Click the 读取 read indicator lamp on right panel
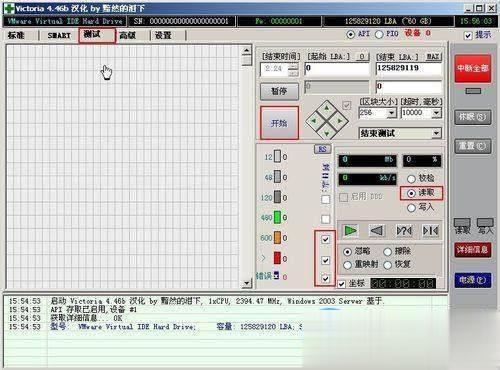Image resolution: width=500 pixels, height=370 pixels. (x=462, y=223)
